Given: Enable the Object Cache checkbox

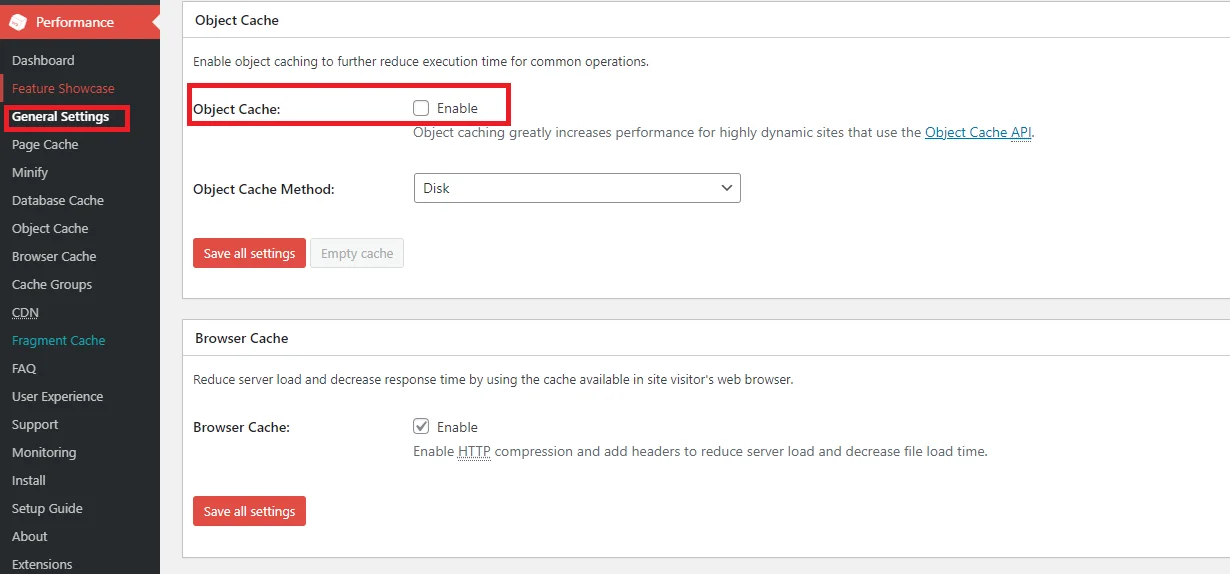Looking at the screenshot, I should 421,108.
